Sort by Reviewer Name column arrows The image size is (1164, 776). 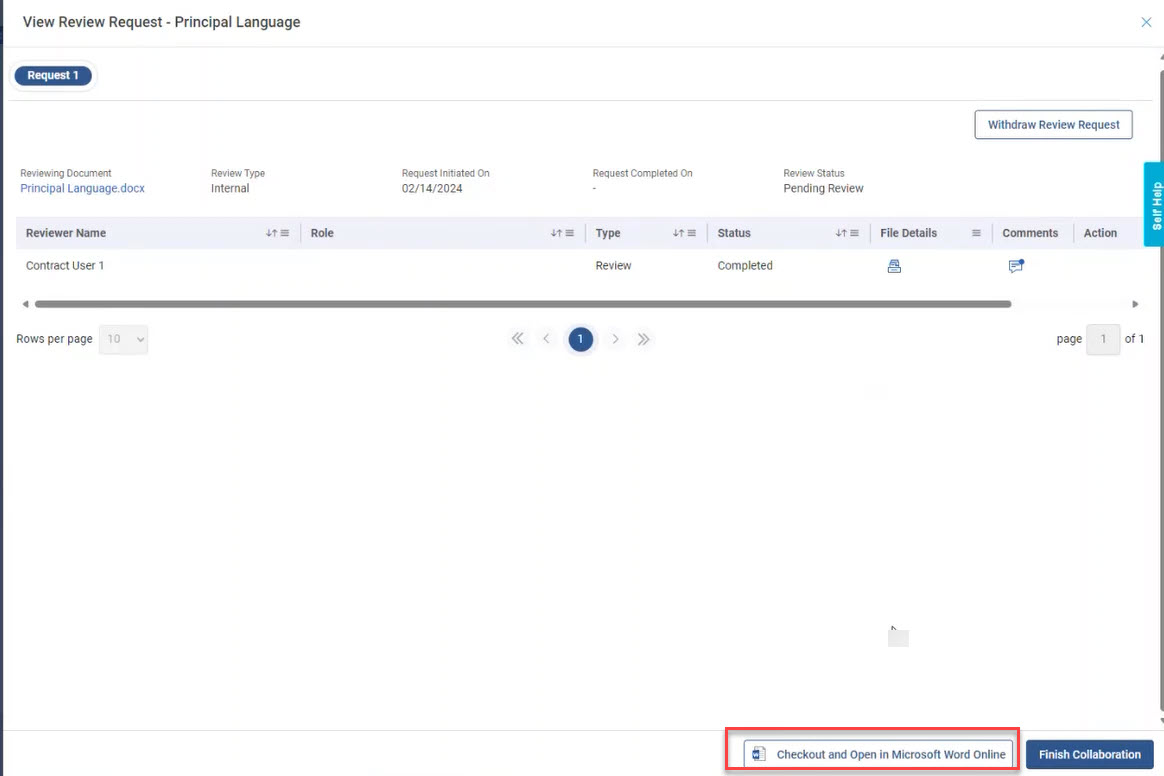(271, 233)
